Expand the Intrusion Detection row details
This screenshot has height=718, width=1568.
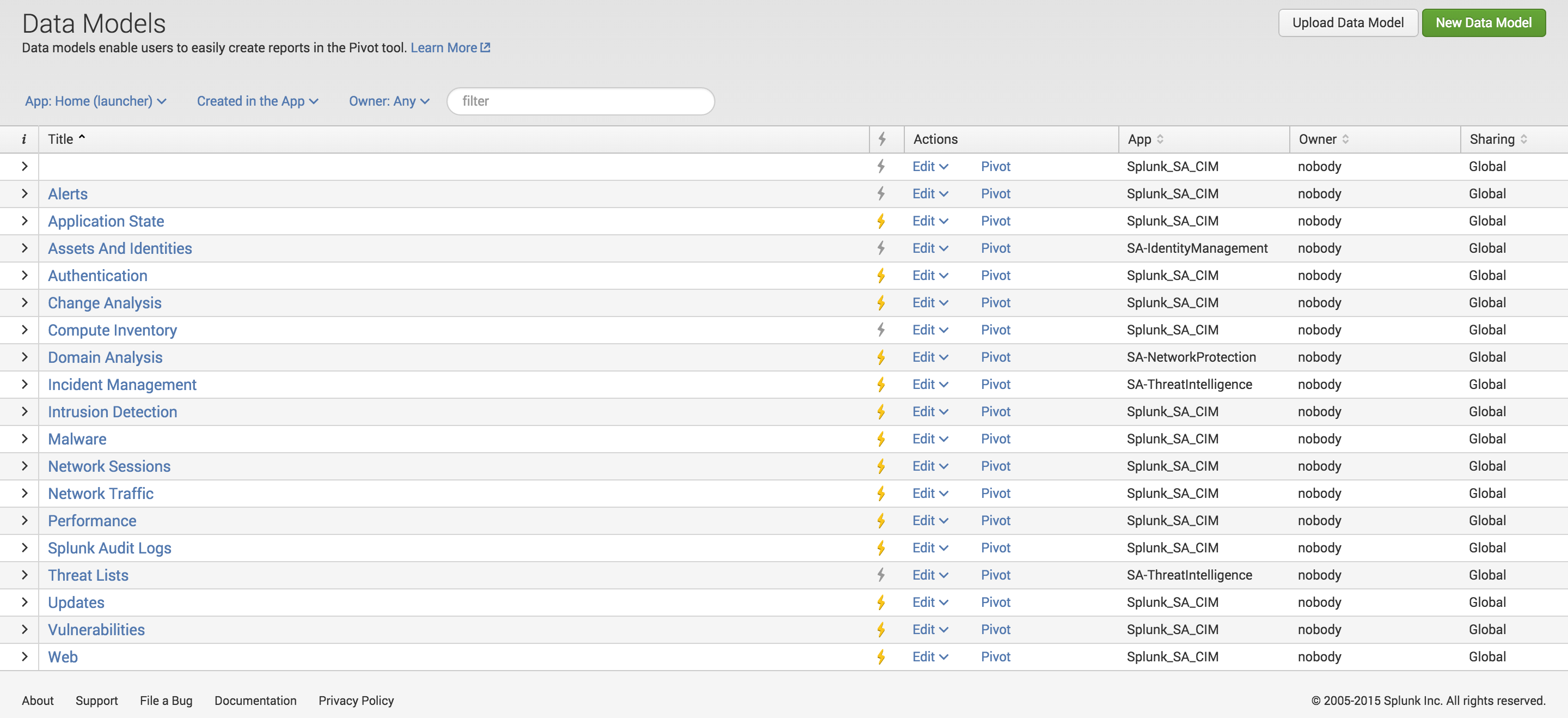(24, 412)
